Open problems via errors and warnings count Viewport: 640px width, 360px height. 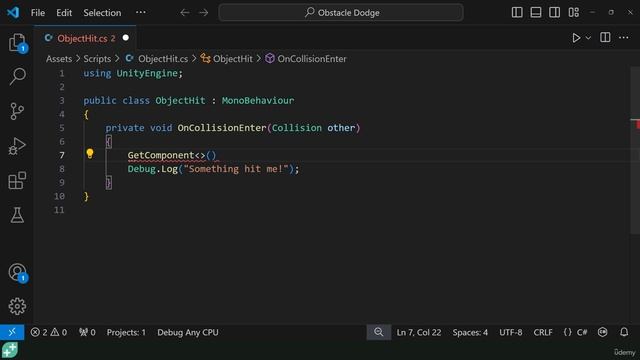tap(49, 332)
